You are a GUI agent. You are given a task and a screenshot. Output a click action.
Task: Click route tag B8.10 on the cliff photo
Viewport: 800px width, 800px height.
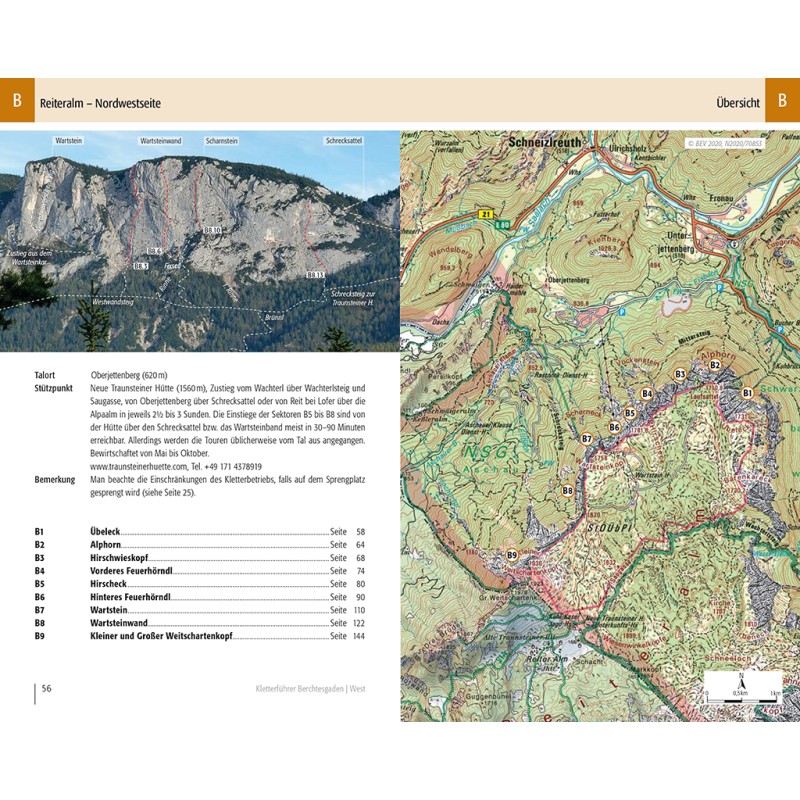[212, 231]
